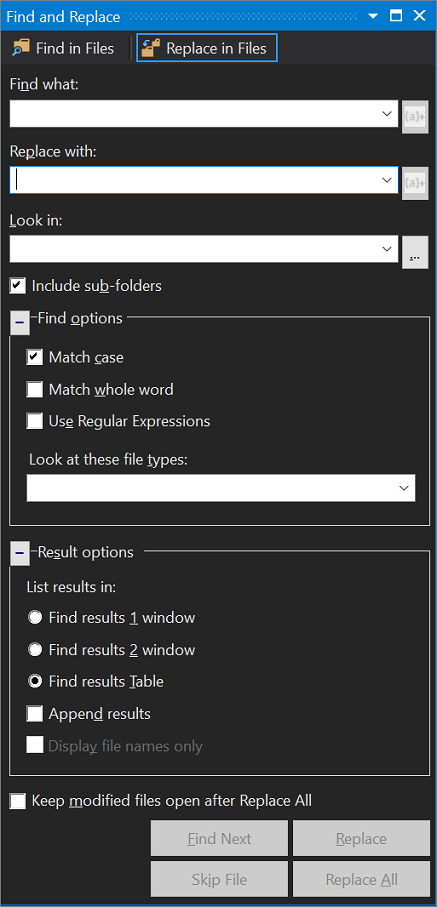Screen dimensions: 437x907
Task: Click the browse ellipsis button for Look in
Action: pos(415,250)
